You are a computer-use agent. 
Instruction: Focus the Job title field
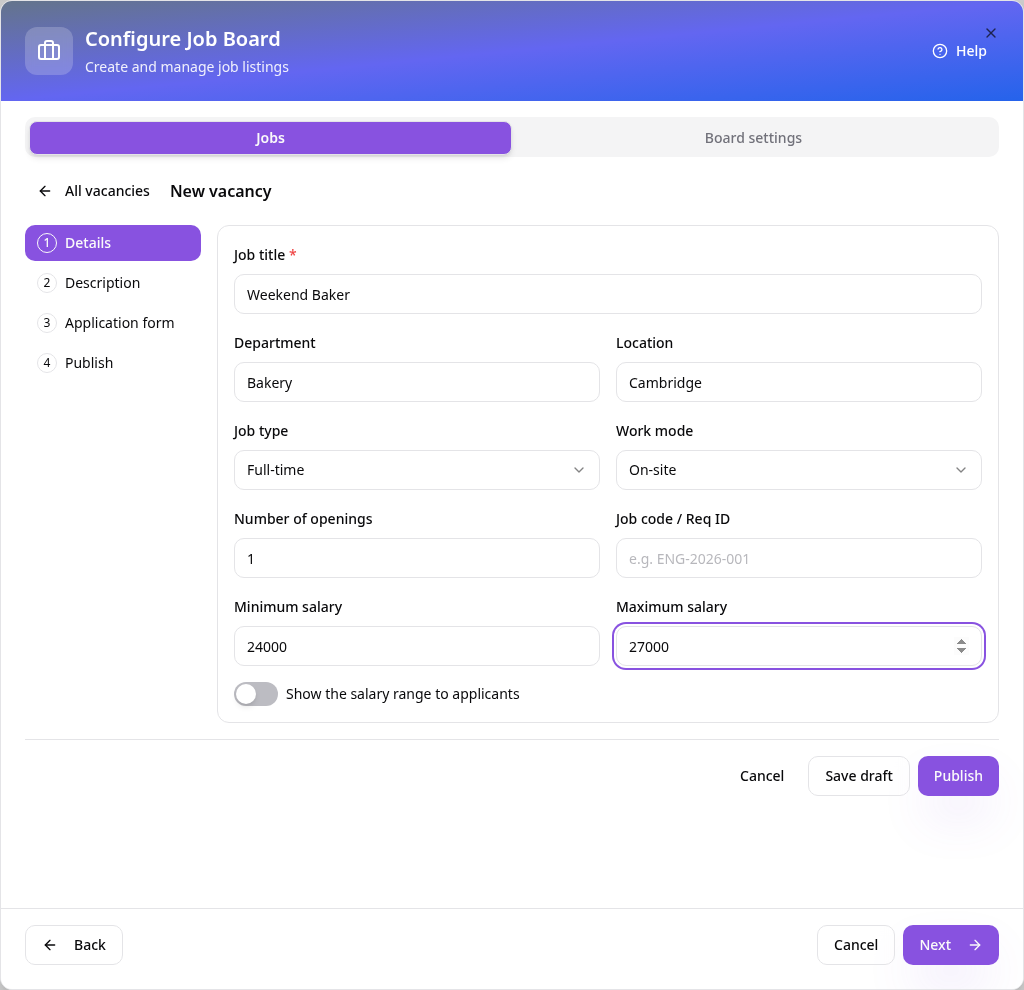pos(607,295)
